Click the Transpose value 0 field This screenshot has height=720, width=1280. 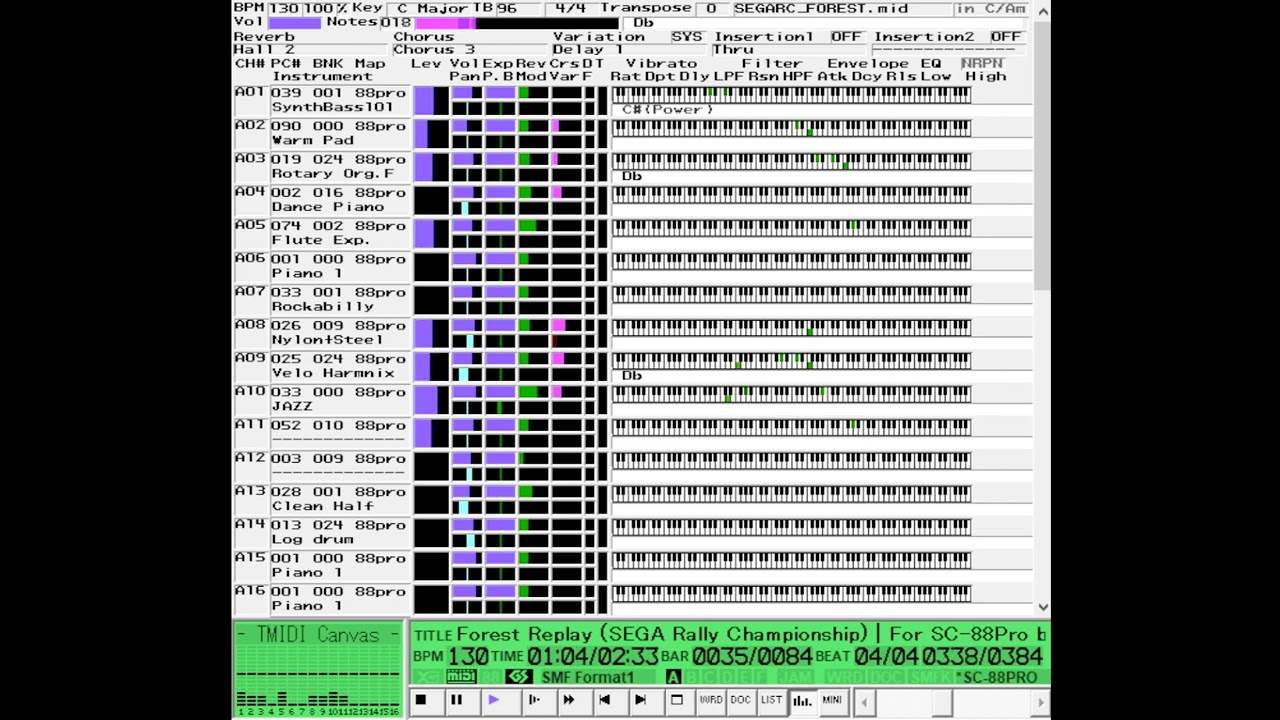click(x=711, y=8)
